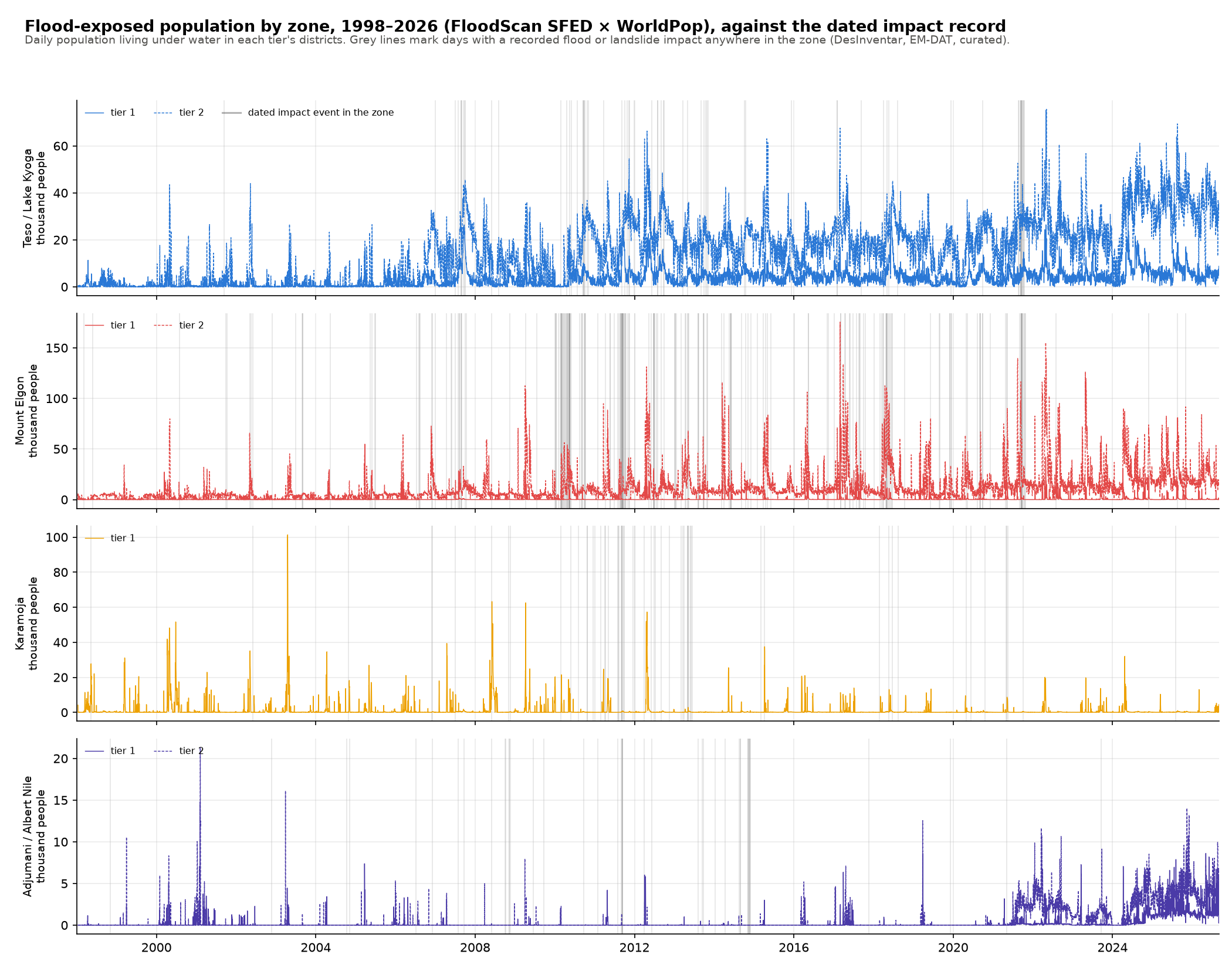This screenshot has width=1232, height=968.
Task: Click y-tick "5" in Adjumani / Albert Nile panel
Action: [65, 884]
